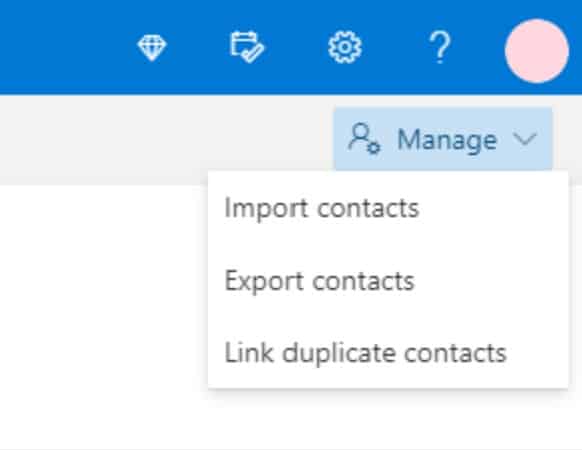This screenshot has height=450, width=582.
Task: Click empty blue header left of diamond
Action: (63, 47)
